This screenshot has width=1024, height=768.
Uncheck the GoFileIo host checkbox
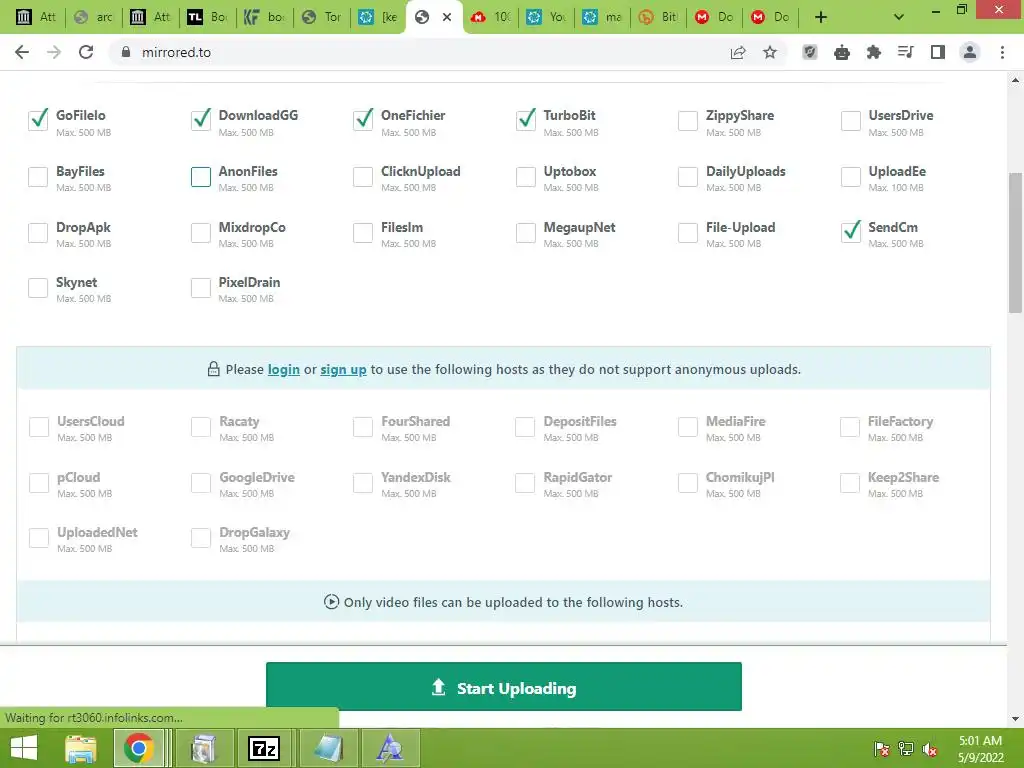pos(38,120)
